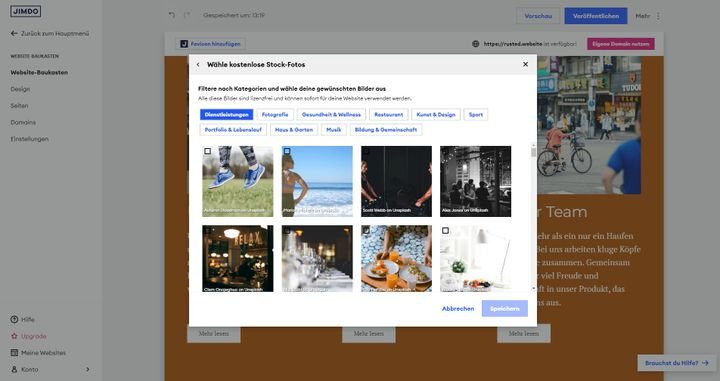Image resolution: width=720 pixels, height=381 pixels.
Task: Click the Hilfe question mark icon
Action: (x=14, y=319)
